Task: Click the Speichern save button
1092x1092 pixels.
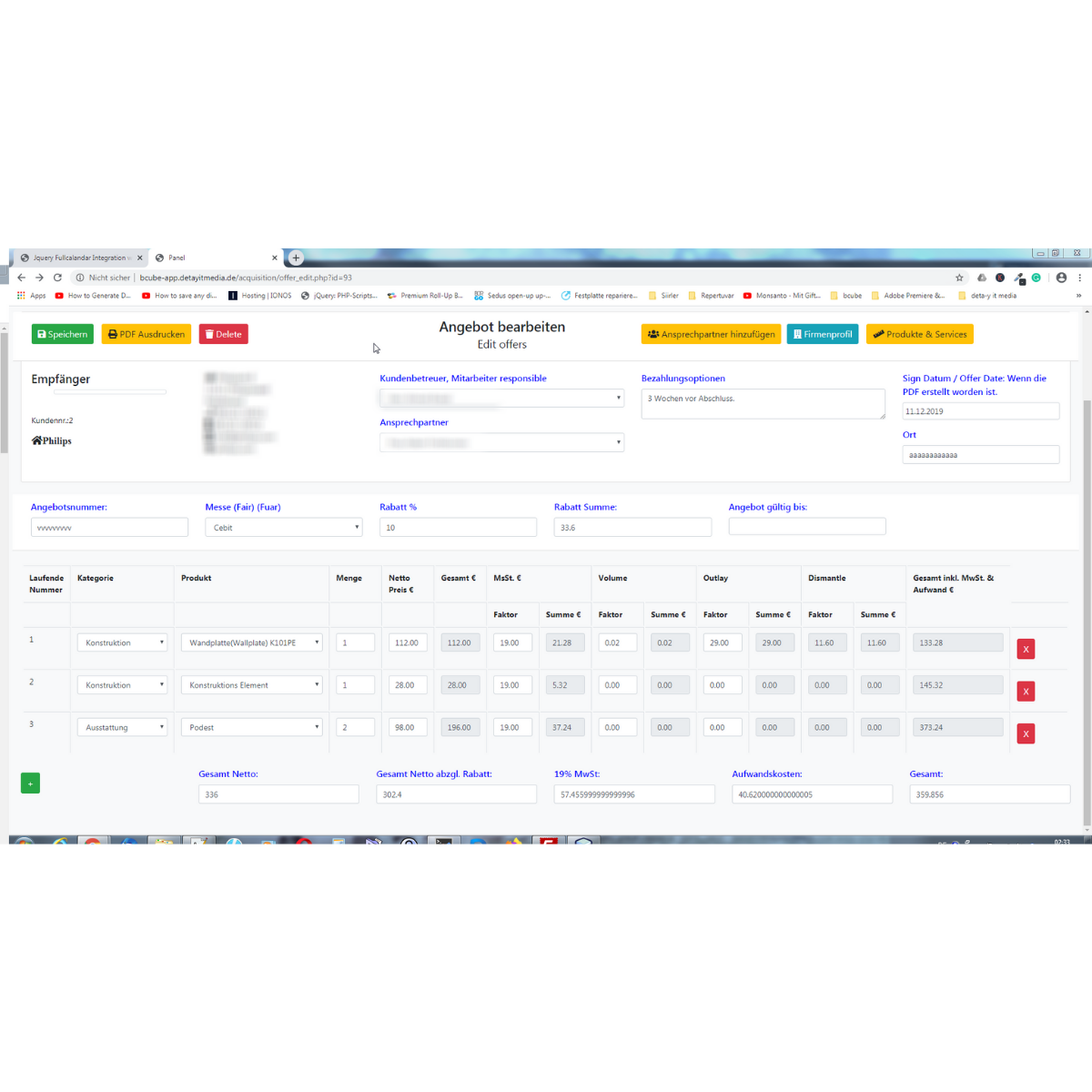Action: tap(62, 334)
